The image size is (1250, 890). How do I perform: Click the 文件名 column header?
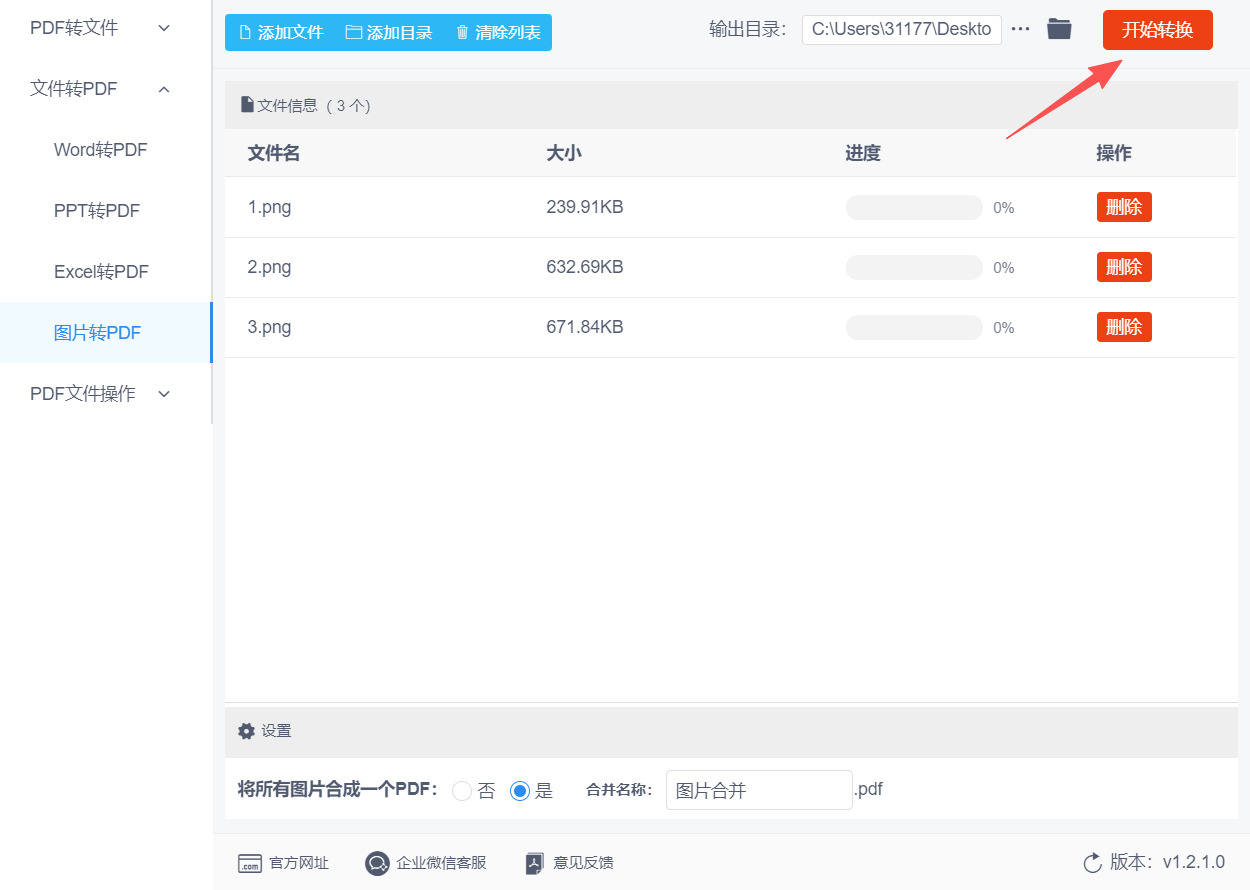(274, 153)
